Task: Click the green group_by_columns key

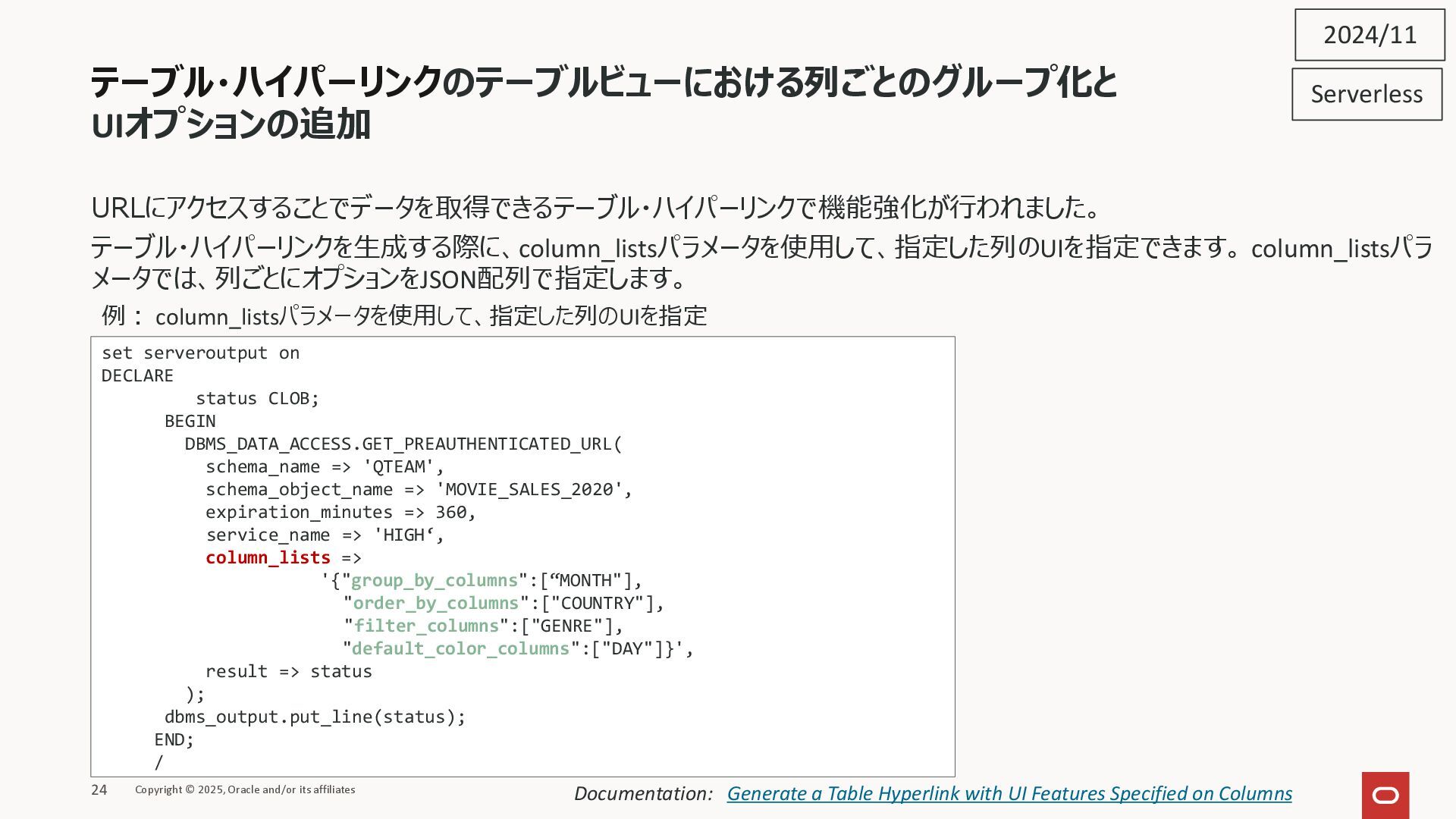Action: point(434,580)
